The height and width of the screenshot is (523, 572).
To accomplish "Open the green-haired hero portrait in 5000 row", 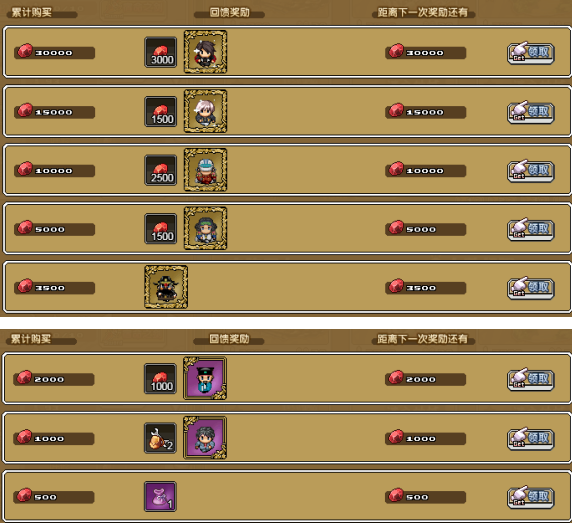I will coord(205,228).
